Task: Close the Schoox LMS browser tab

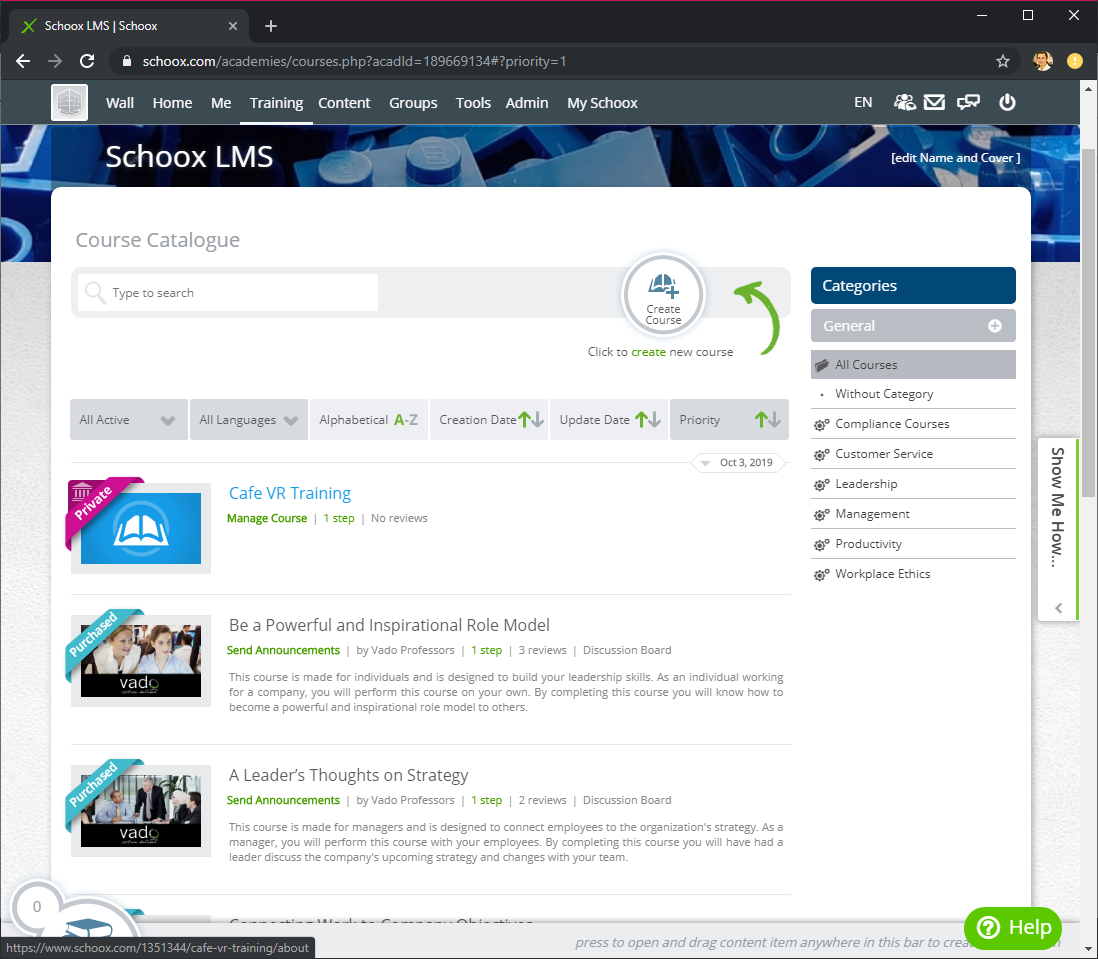Action: point(233,26)
